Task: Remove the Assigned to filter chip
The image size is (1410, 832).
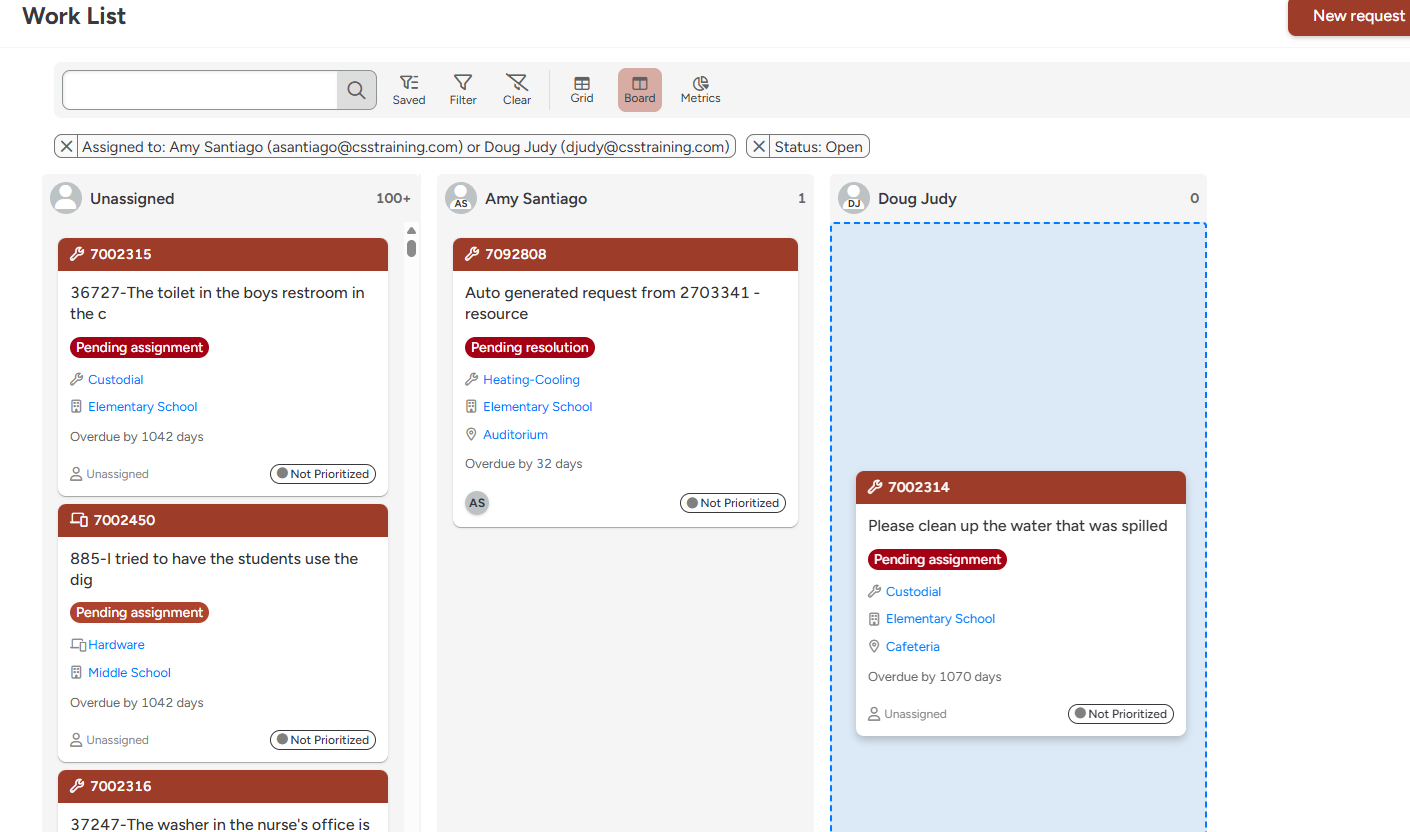Action: (66, 147)
